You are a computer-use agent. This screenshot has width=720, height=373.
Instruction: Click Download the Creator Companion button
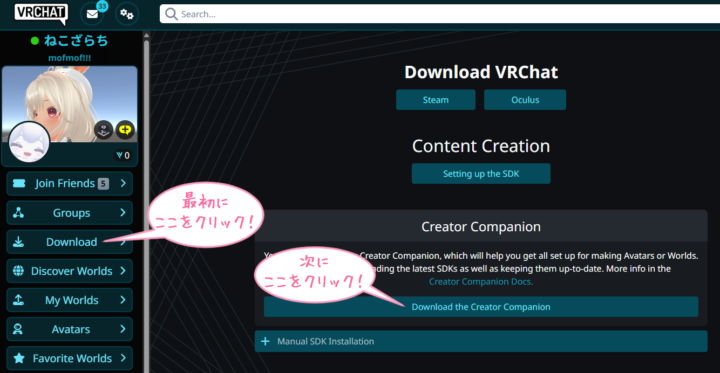click(481, 306)
